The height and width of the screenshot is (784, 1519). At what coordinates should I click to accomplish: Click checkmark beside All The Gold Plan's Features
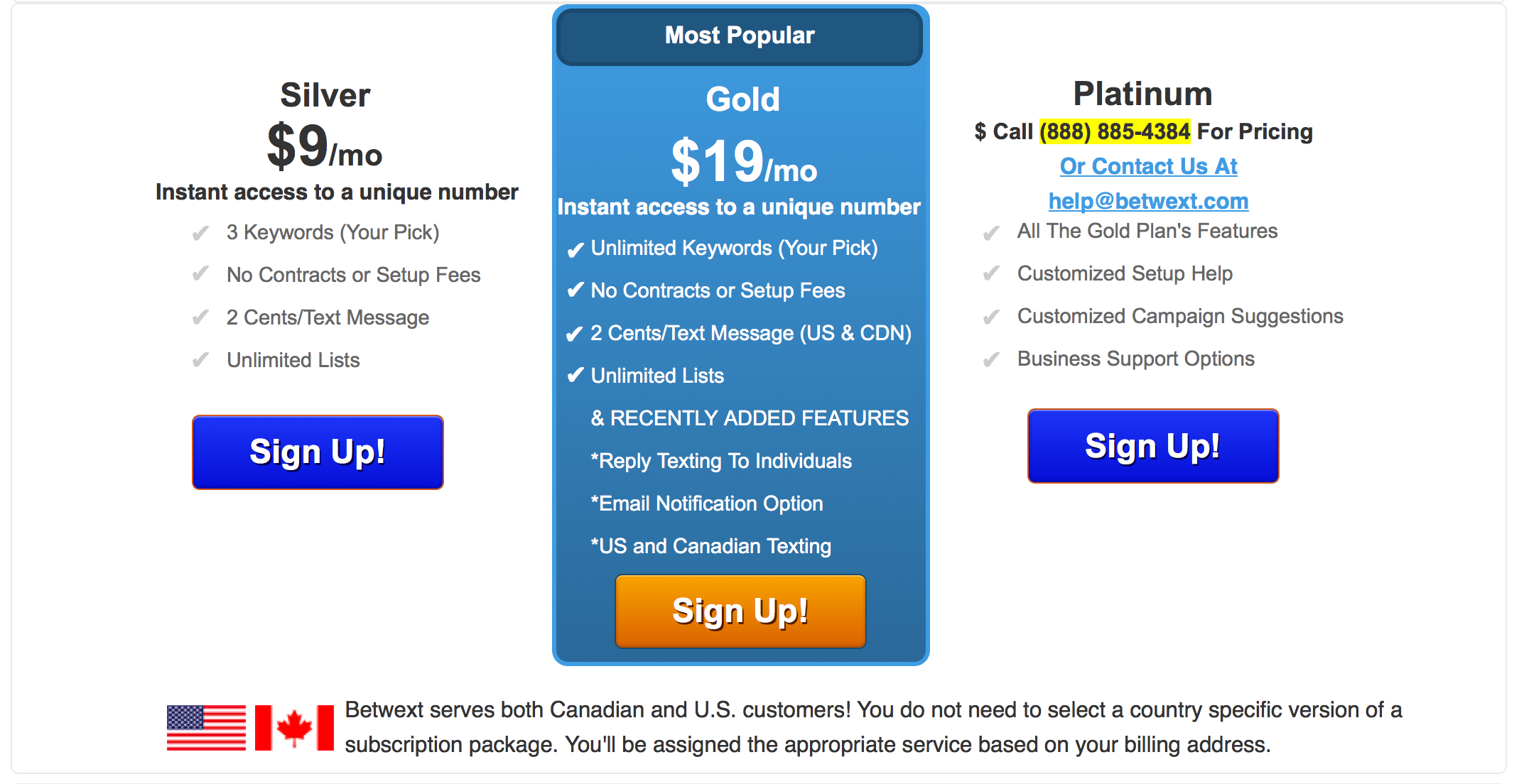click(x=991, y=232)
